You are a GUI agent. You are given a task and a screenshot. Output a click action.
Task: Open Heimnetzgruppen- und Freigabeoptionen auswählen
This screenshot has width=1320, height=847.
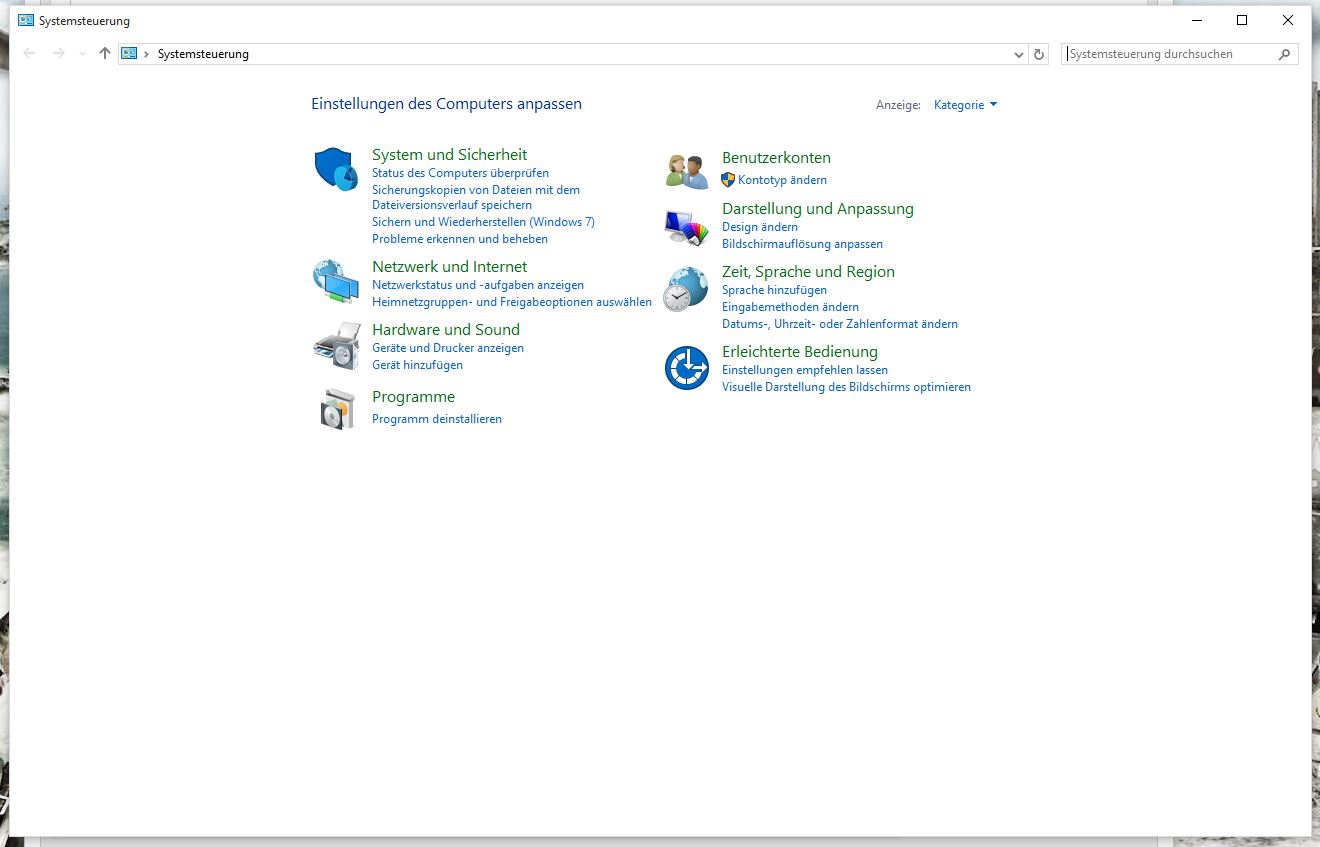(x=512, y=302)
